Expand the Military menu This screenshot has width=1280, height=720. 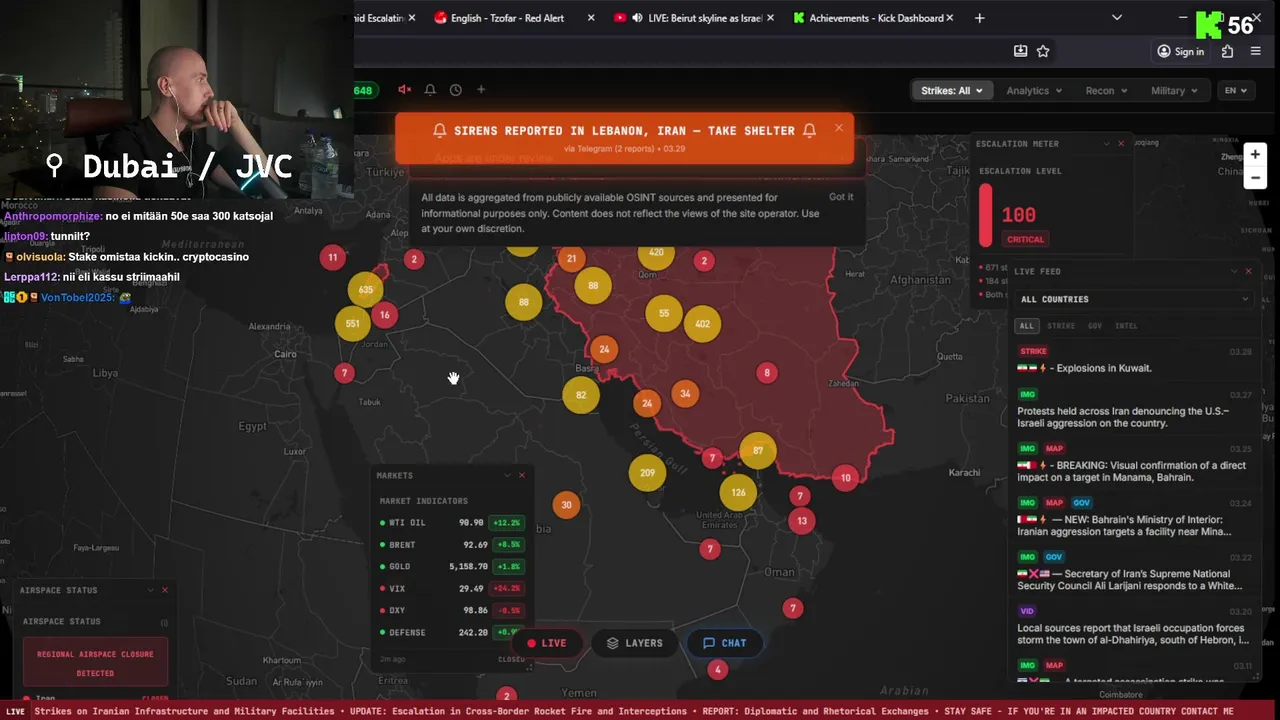pyautogui.click(x=1174, y=90)
